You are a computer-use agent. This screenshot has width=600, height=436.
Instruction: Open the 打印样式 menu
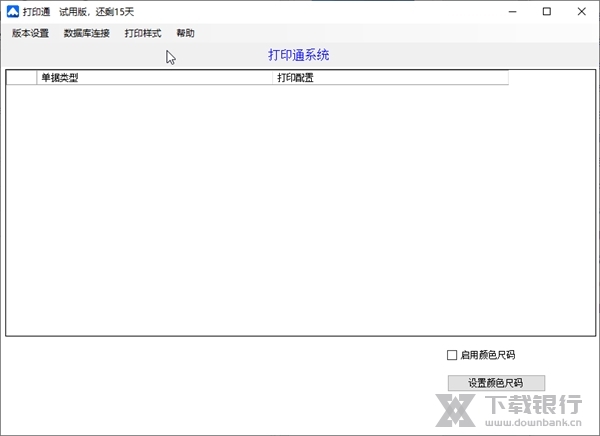click(143, 33)
